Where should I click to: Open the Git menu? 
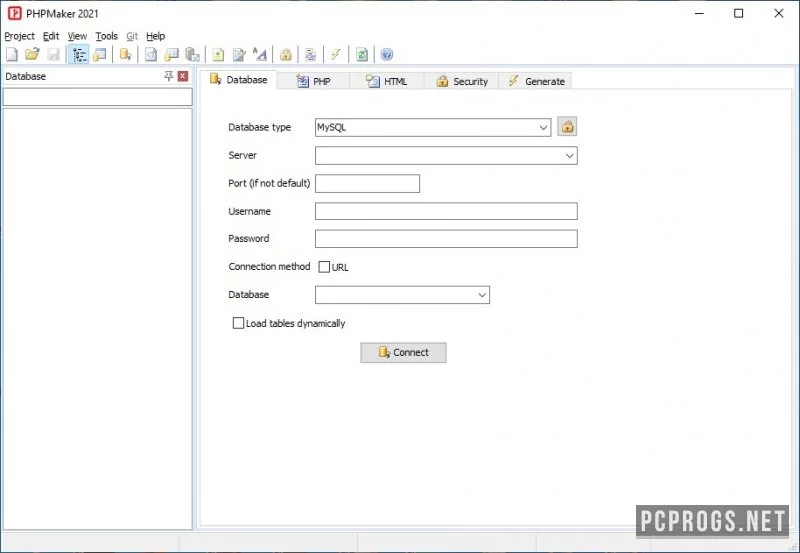click(132, 36)
